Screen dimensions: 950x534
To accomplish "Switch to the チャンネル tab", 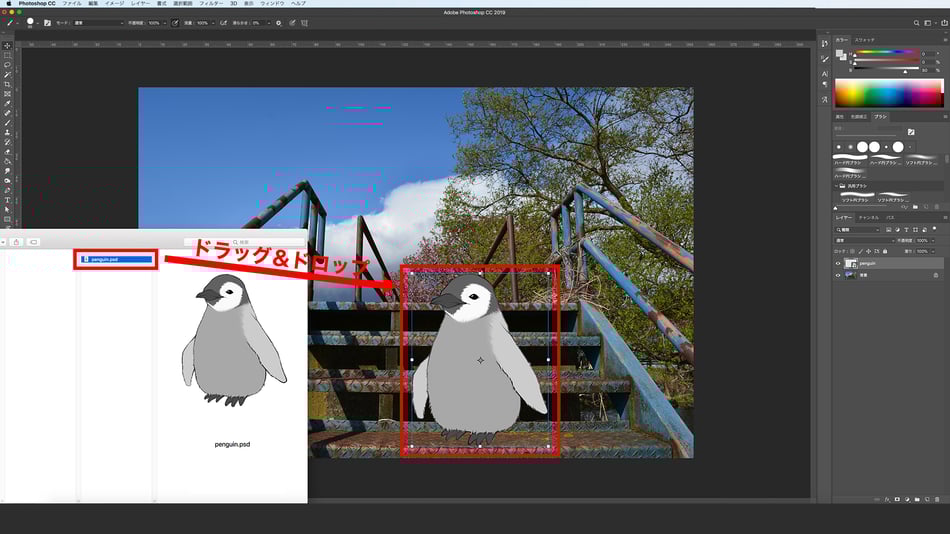I will click(x=869, y=217).
